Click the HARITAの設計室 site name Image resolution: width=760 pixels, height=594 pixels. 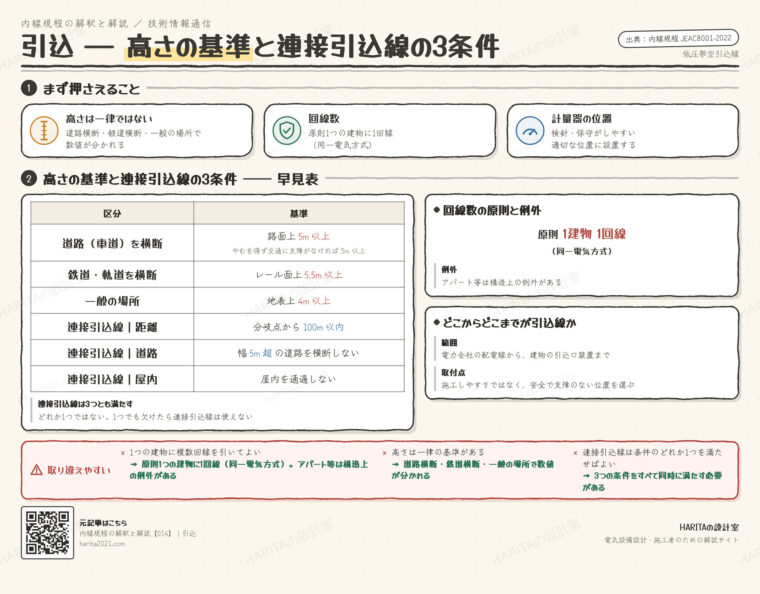[709, 527]
